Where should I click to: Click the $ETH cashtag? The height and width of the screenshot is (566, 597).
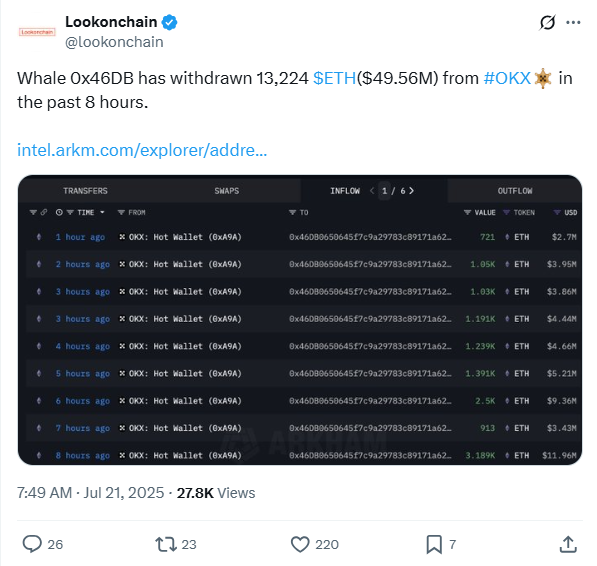335,78
